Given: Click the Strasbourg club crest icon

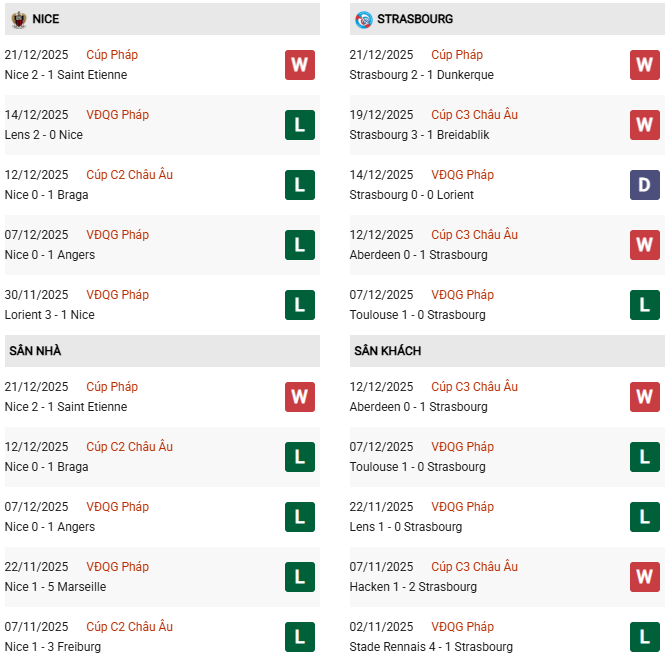Looking at the screenshot, I should [x=363, y=19].
